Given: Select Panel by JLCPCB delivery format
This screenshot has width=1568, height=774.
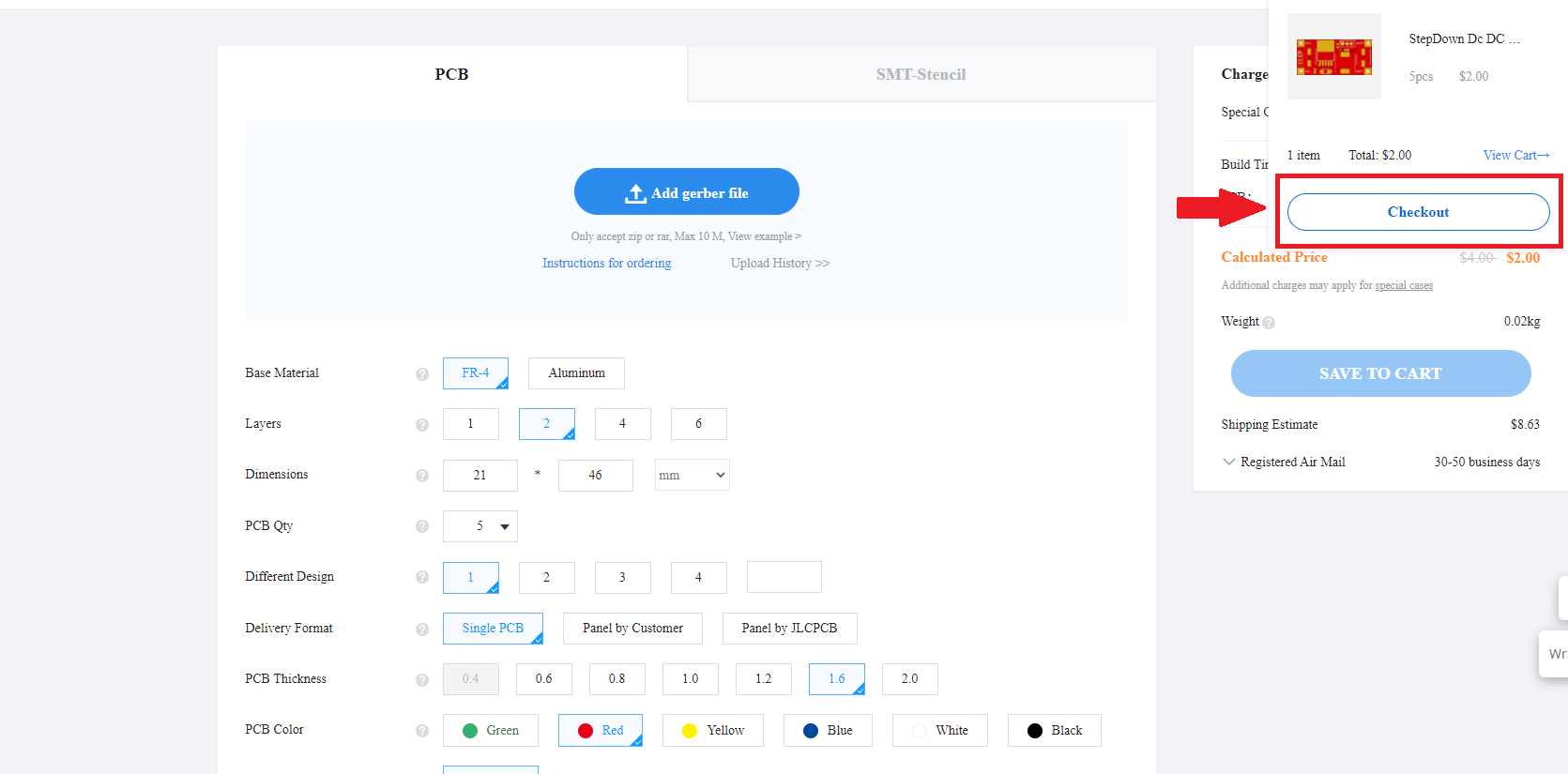Looking at the screenshot, I should [x=789, y=629].
